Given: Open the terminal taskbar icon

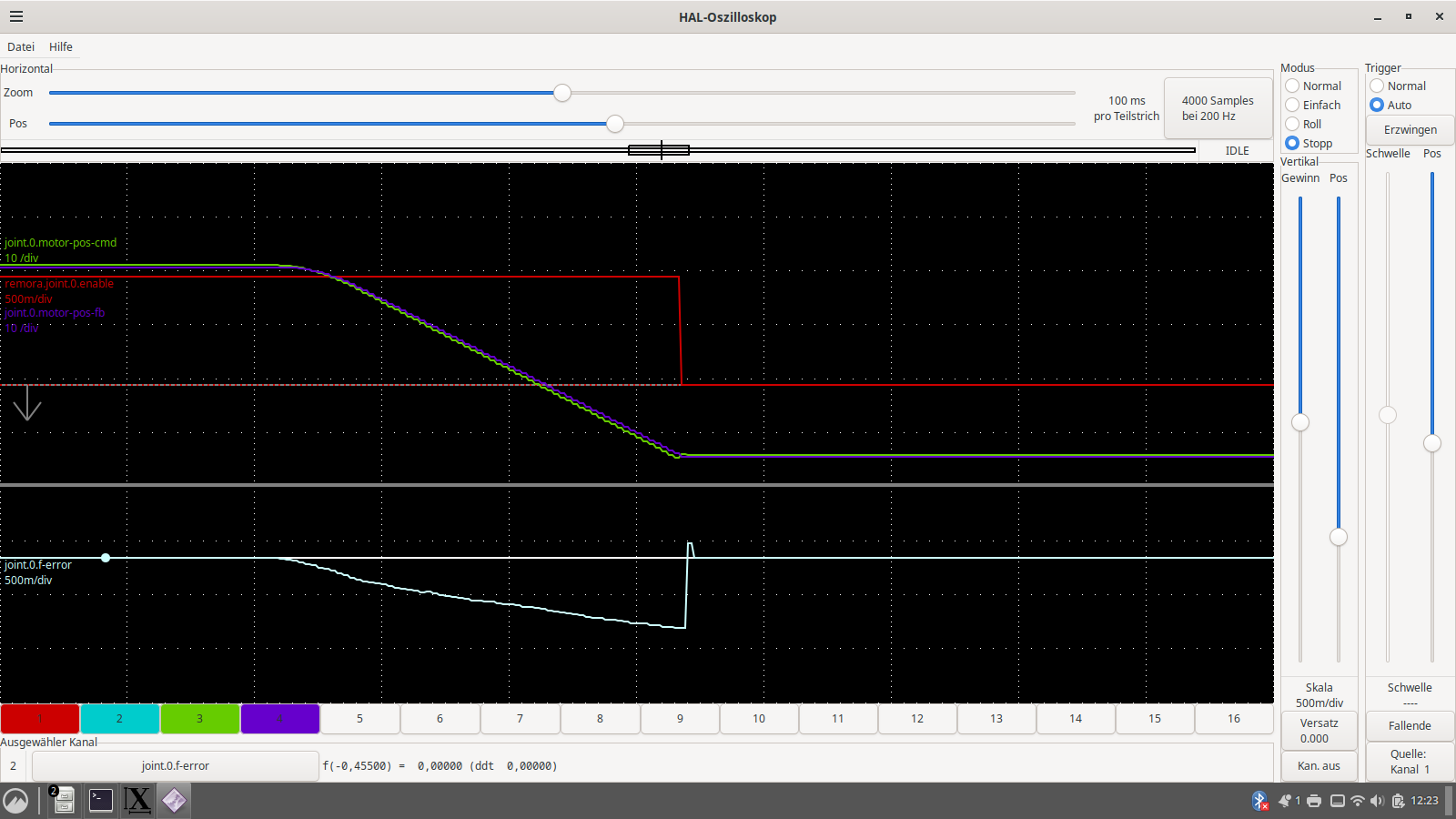Looking at the screenshot, I should (x=100, y=801).
